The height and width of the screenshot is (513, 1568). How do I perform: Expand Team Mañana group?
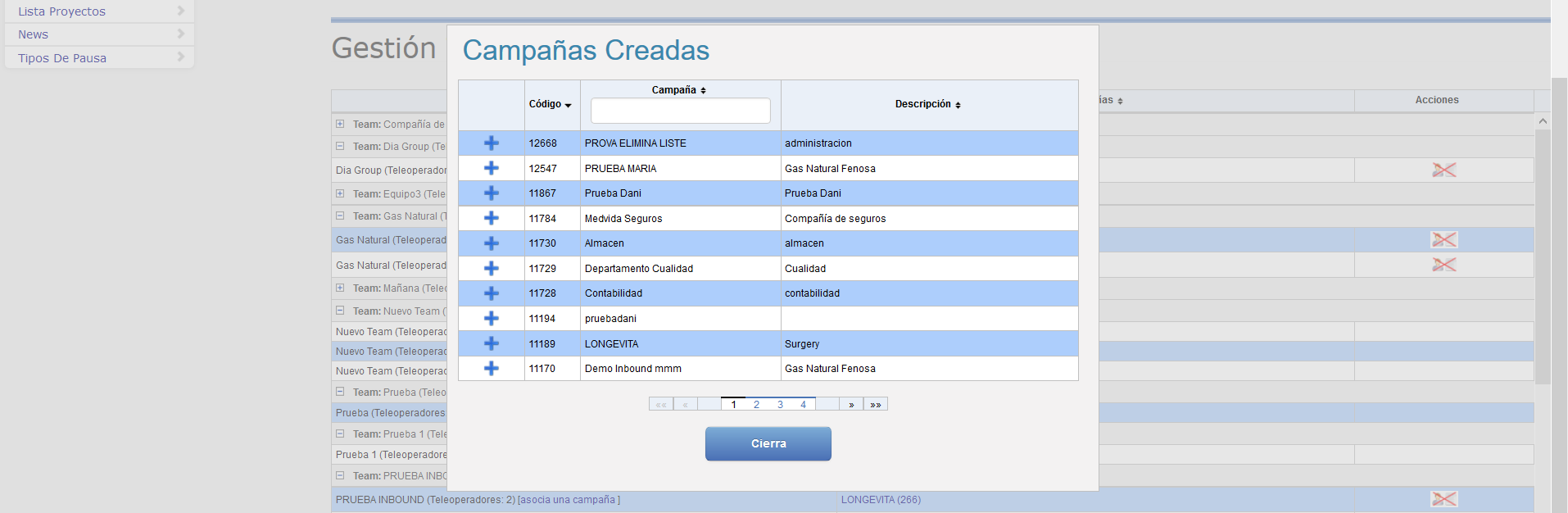point(340,288)
